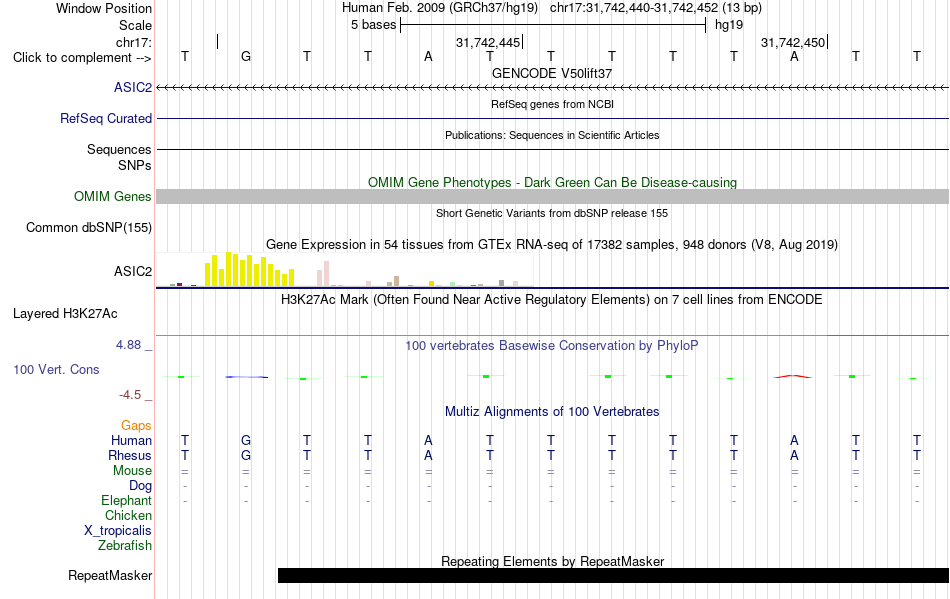The width and height of the screenshot is (950, 599).
Task: Click the X_tropicalis species label
Action: tap(118, 531)
